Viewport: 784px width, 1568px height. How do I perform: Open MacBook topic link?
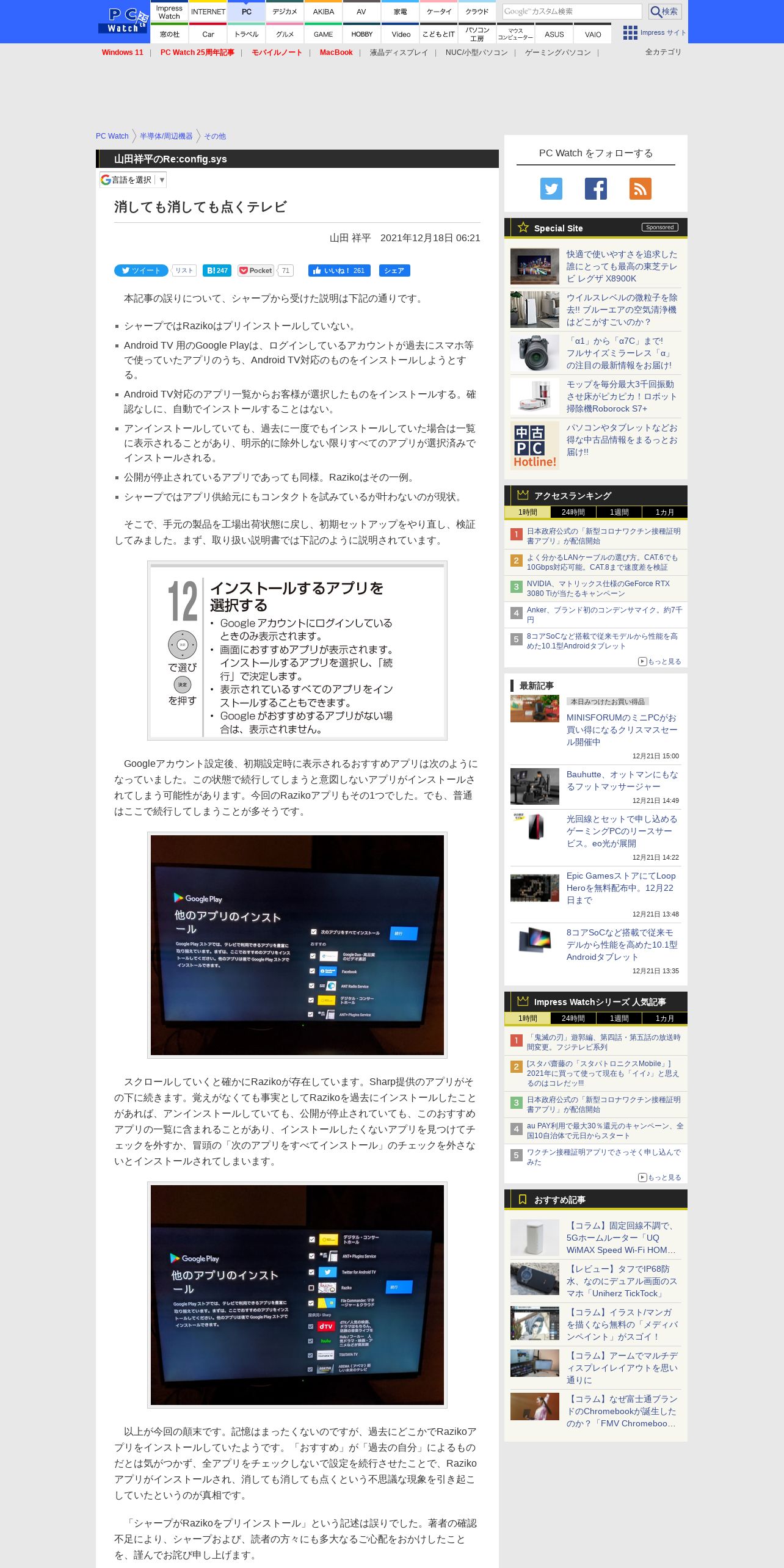tap(336, 53)
